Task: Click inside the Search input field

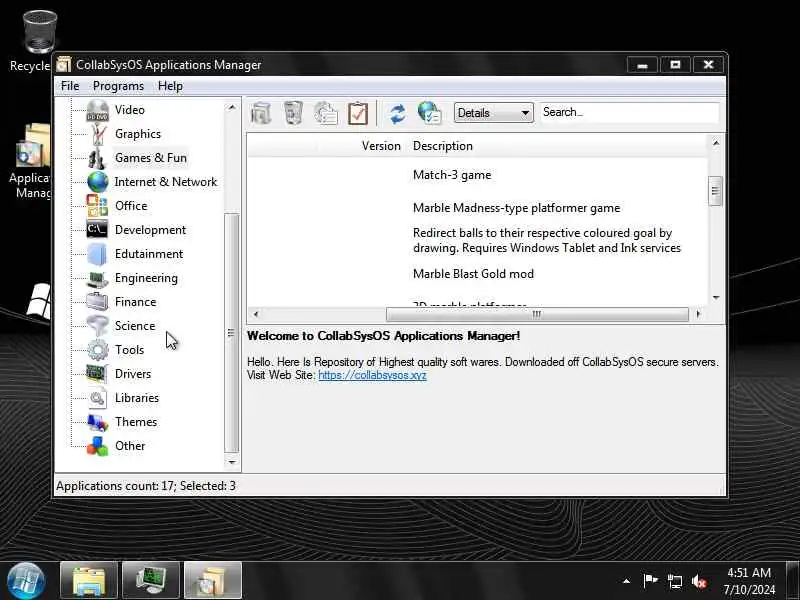Action: pyautogui.click(x=630, y=112)
